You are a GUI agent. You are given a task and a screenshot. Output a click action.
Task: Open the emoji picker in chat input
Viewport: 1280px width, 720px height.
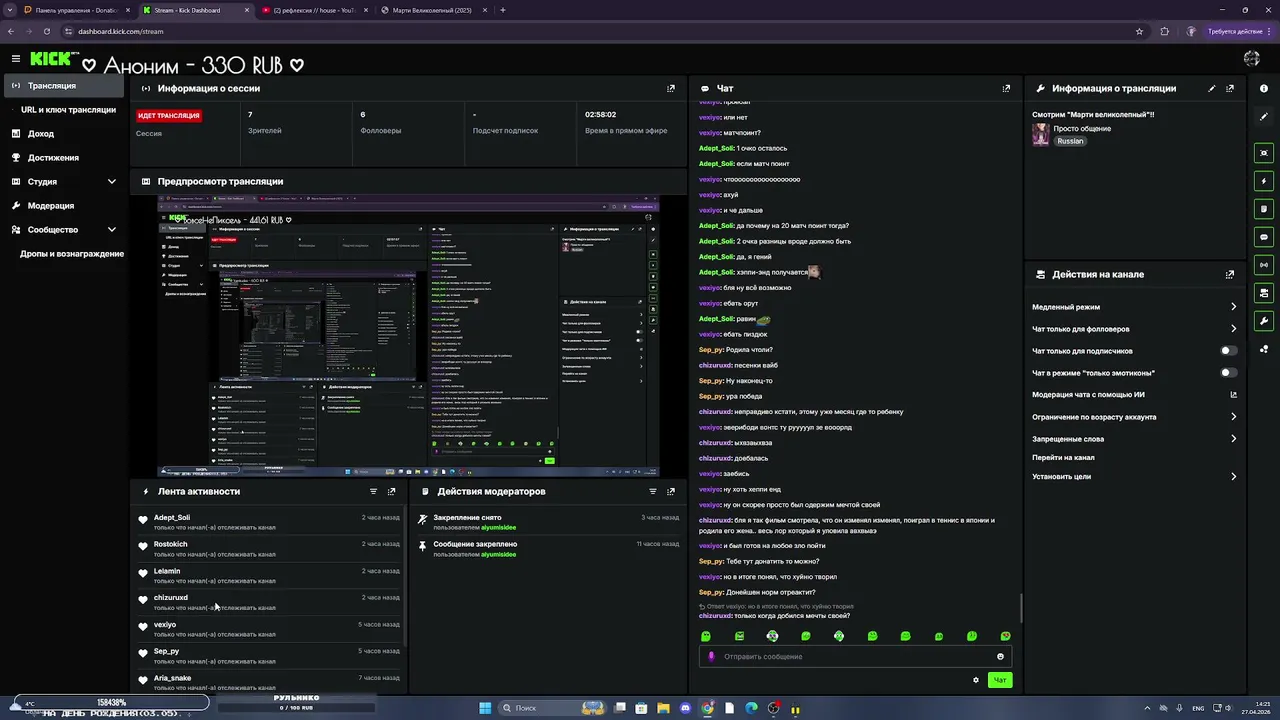point(1000,656)
